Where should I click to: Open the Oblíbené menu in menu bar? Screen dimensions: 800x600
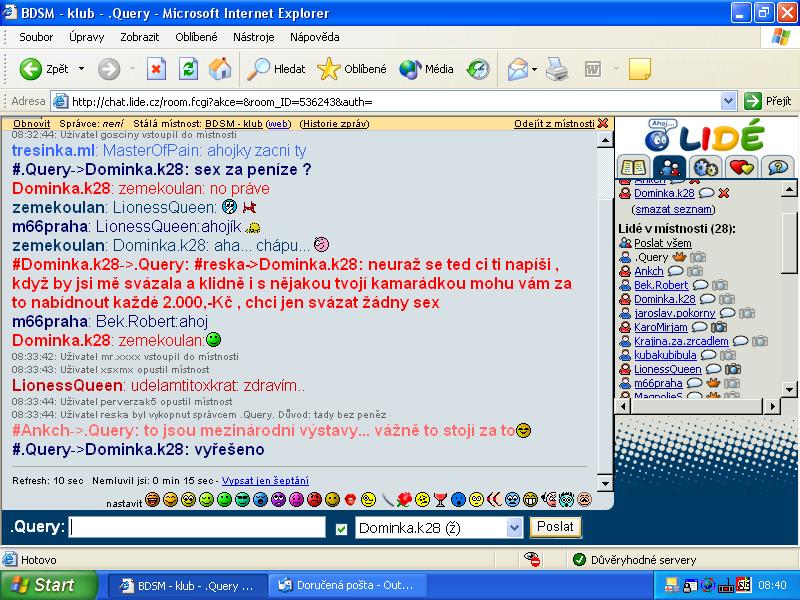[196, 37]
